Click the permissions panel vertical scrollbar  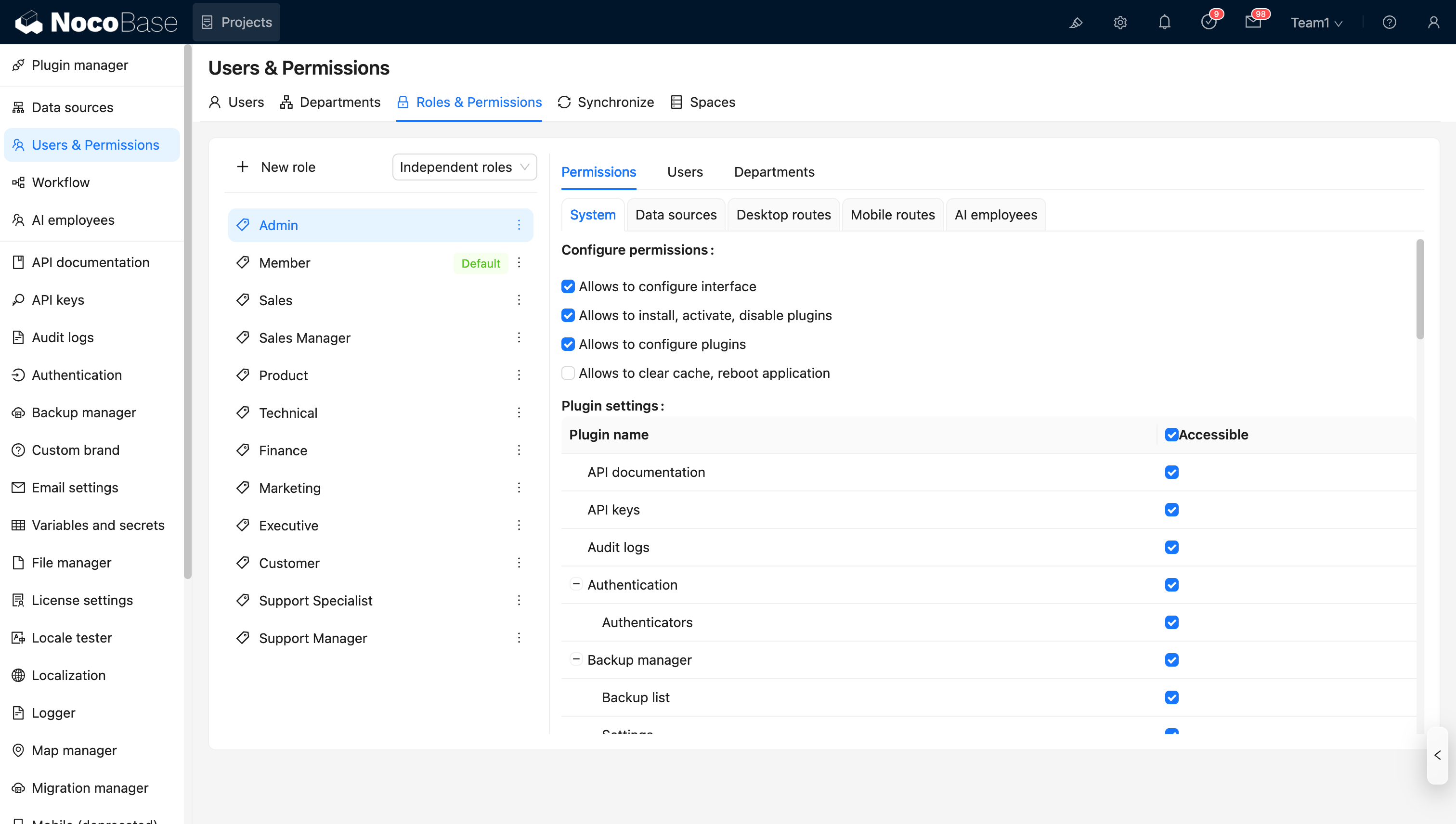[x=1420, y=290]
